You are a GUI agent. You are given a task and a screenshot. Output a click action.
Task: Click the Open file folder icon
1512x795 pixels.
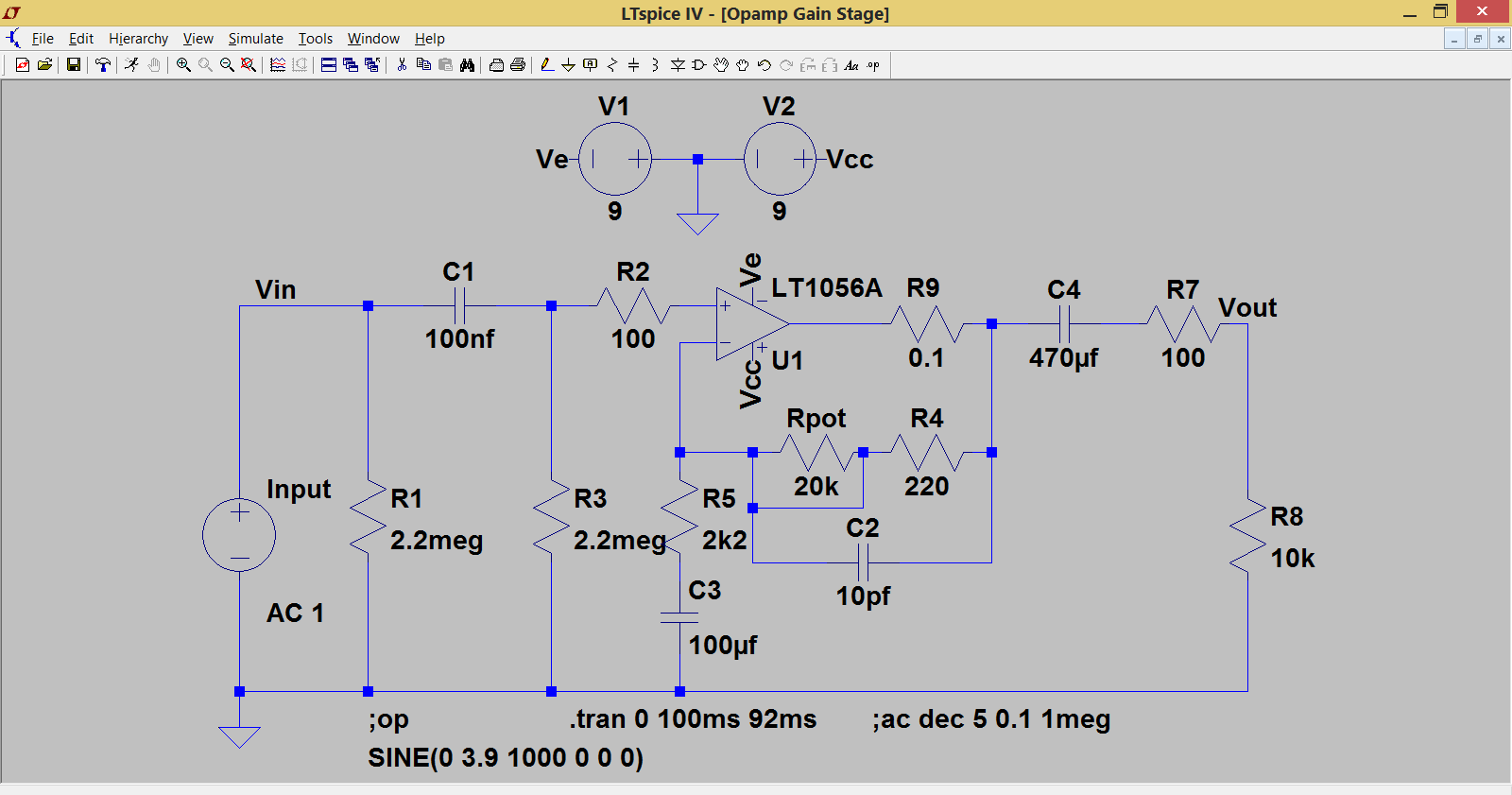(44, 65)
